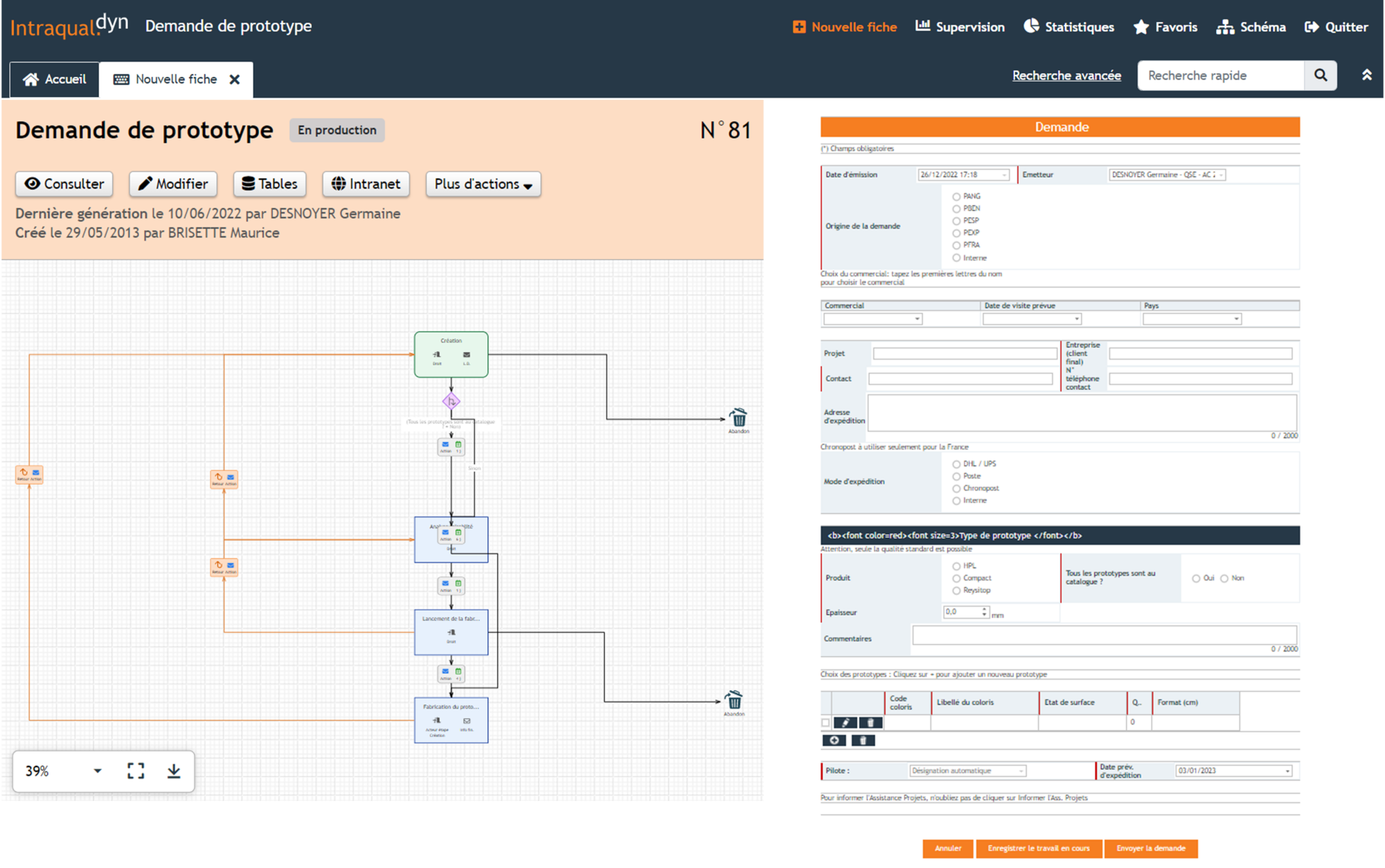Screen dimensions: 1385x868
Task: Click Quitter to log out
Action: click(1337, 27)
